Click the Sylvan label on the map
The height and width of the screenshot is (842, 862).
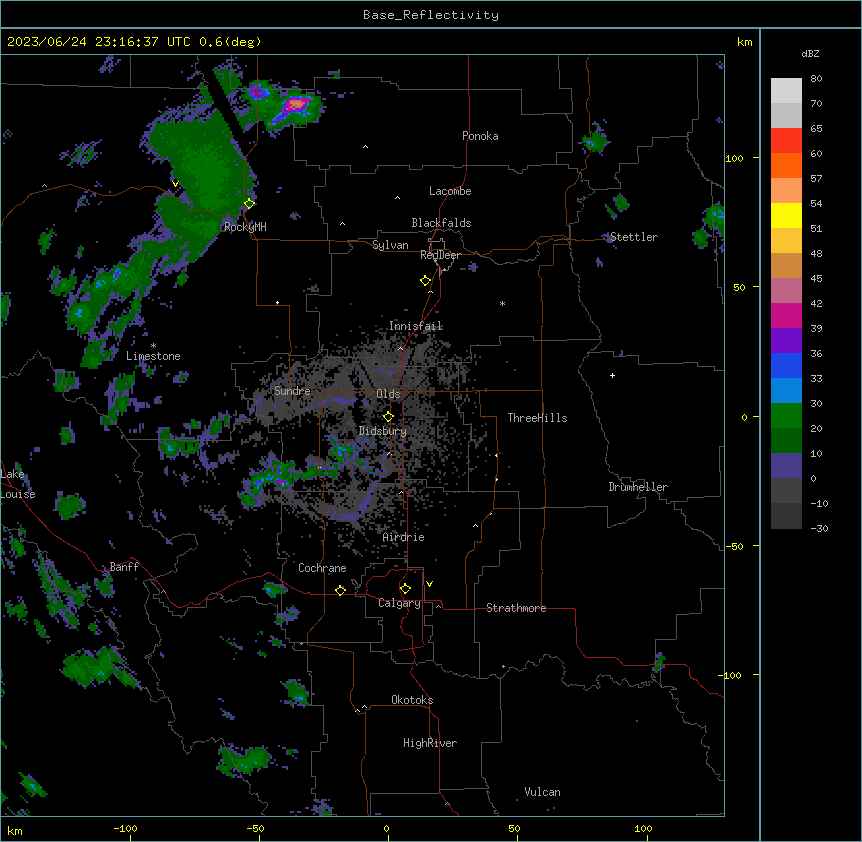click(390, 245)
